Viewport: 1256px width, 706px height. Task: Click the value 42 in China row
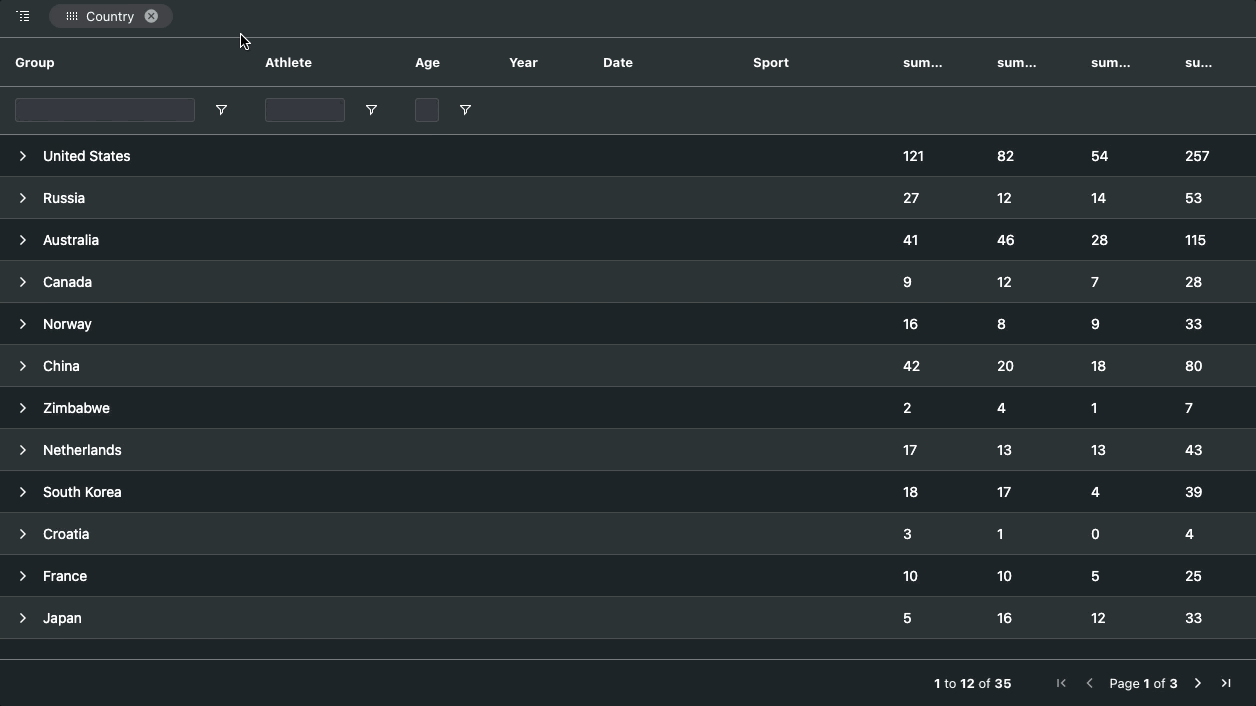click(911, 366)
